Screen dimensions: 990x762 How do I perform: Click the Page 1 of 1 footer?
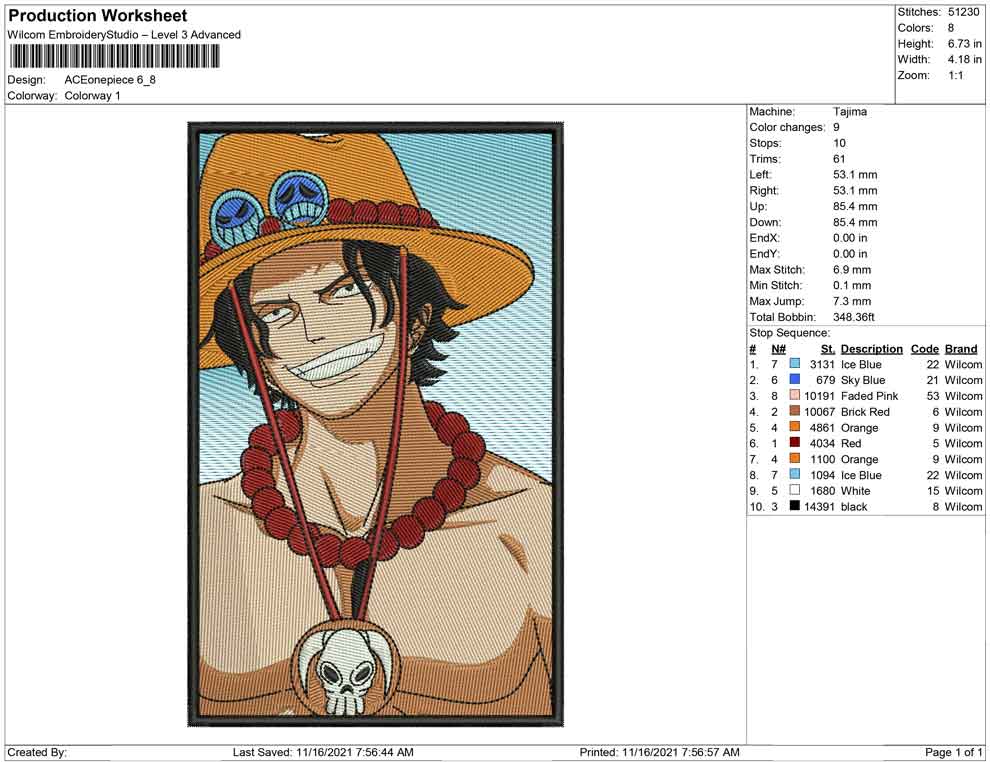(954, 752)
